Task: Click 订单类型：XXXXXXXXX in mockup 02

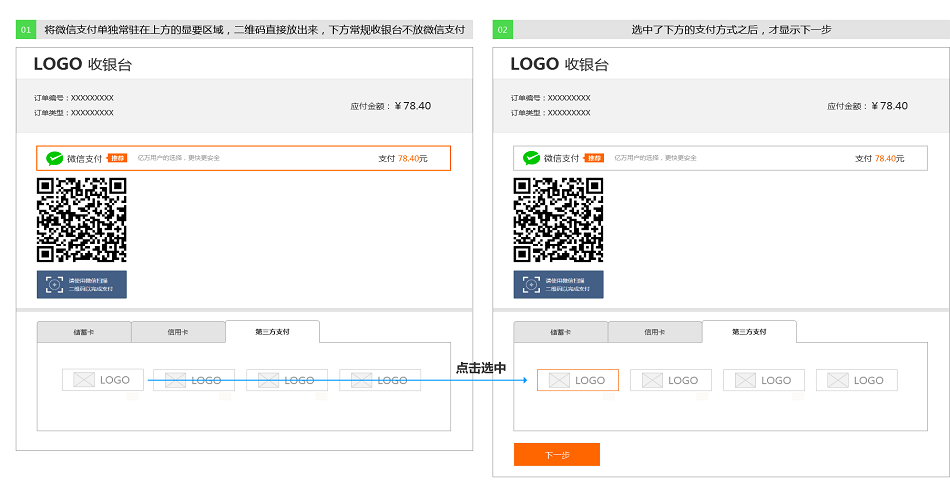Action: (x=551, y=113)
